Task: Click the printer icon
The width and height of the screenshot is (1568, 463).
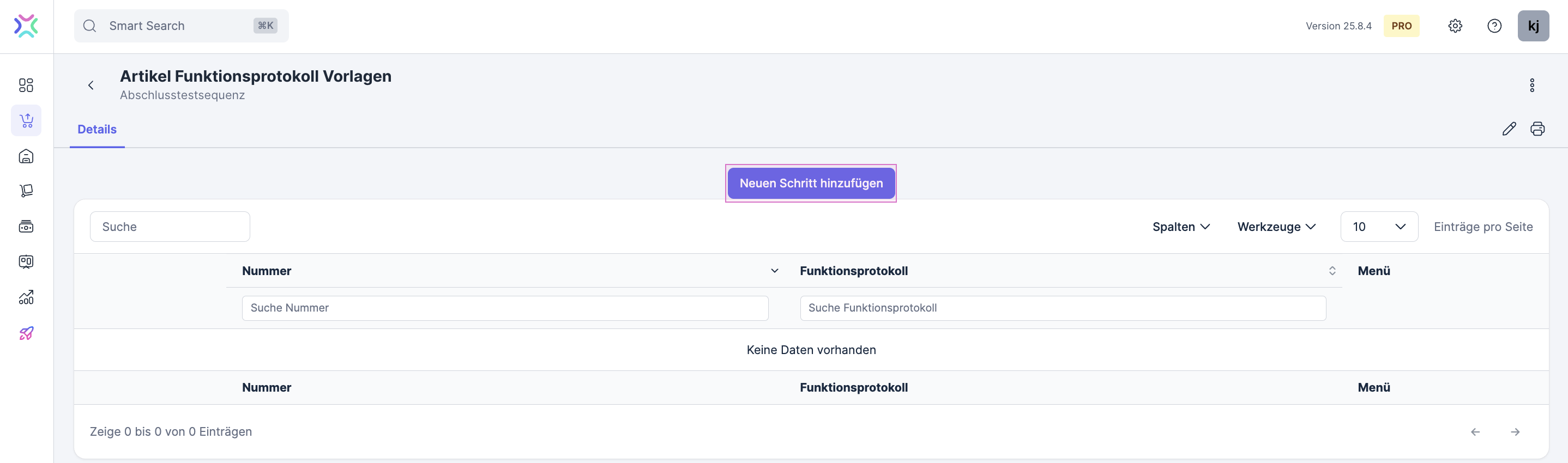Action: 1537,129
